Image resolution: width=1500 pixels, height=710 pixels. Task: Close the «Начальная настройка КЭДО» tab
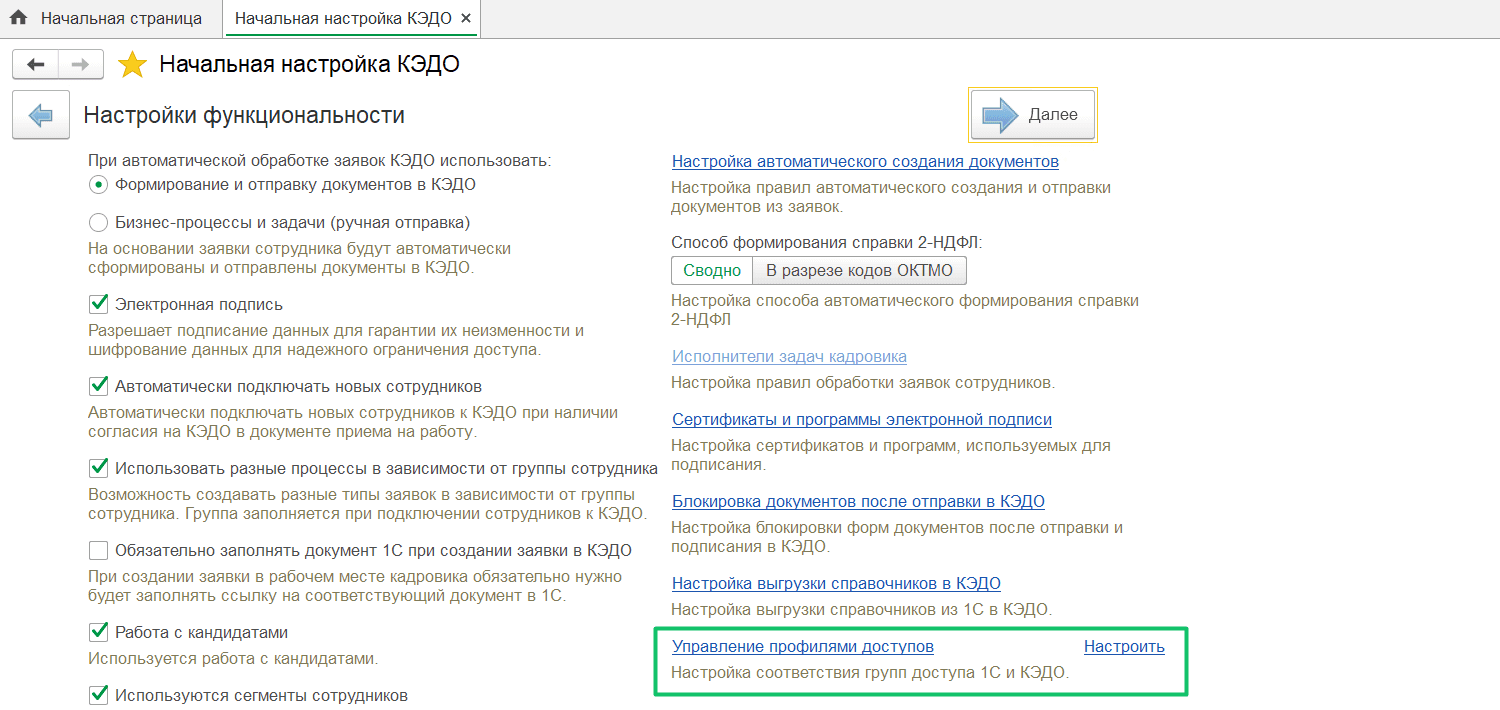coord(464,17)
